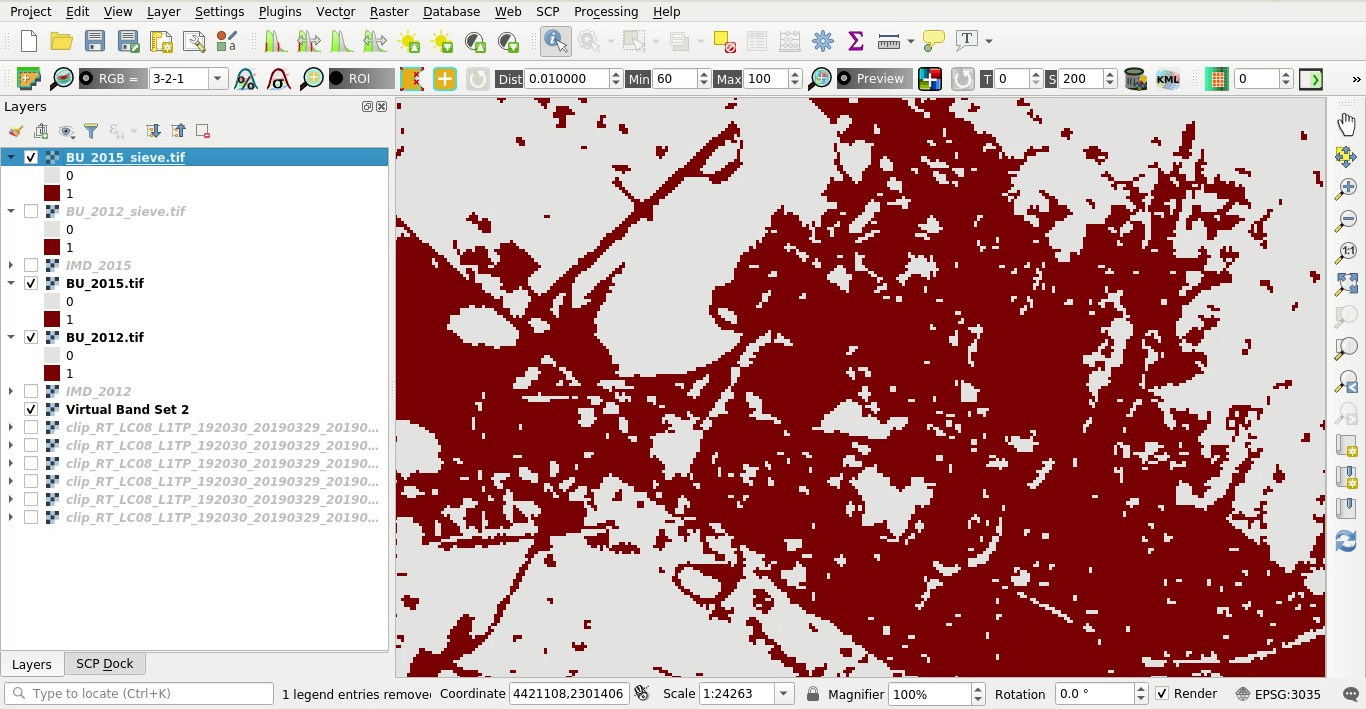The width and height of the screenshot is (1366, 709).
Task: Click the Save Project icon
Action: pos(95,41)
